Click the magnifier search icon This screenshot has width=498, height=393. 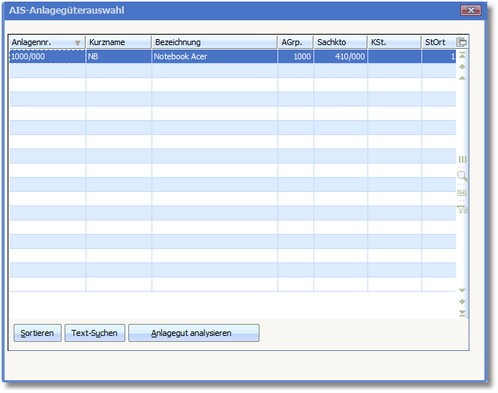point(462,176)
